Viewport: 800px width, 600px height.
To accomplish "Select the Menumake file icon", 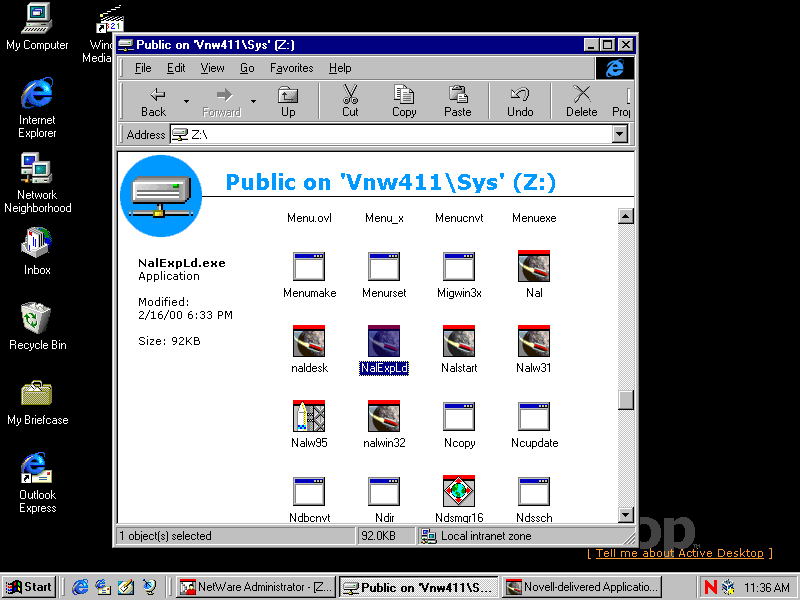I will [309, 266].
